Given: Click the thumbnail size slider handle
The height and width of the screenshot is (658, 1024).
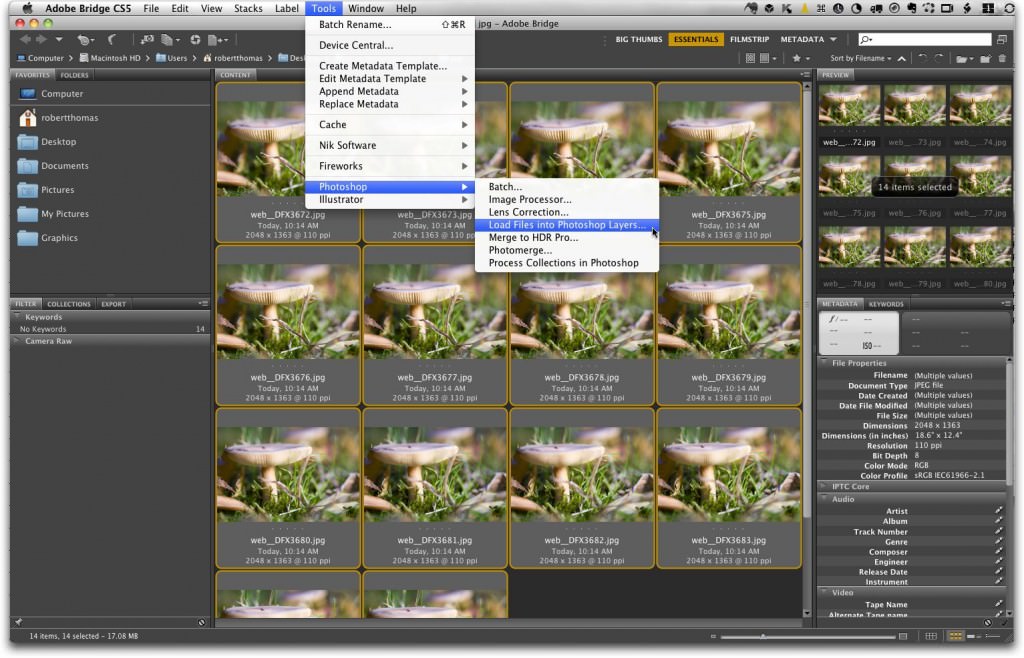Looking at the screenshot, I should coord(763,636).
